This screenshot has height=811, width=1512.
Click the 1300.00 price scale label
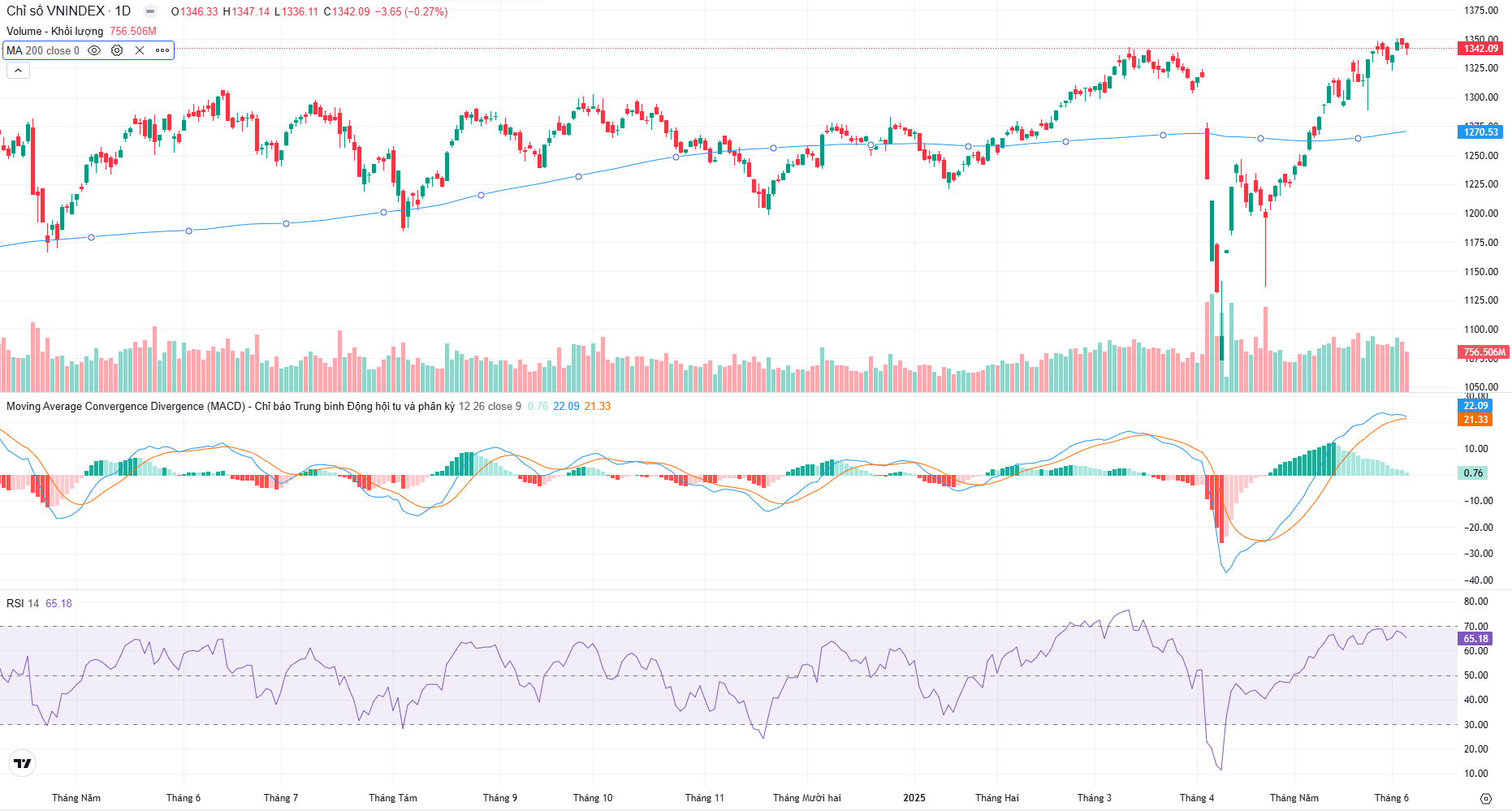(1481, 97)
